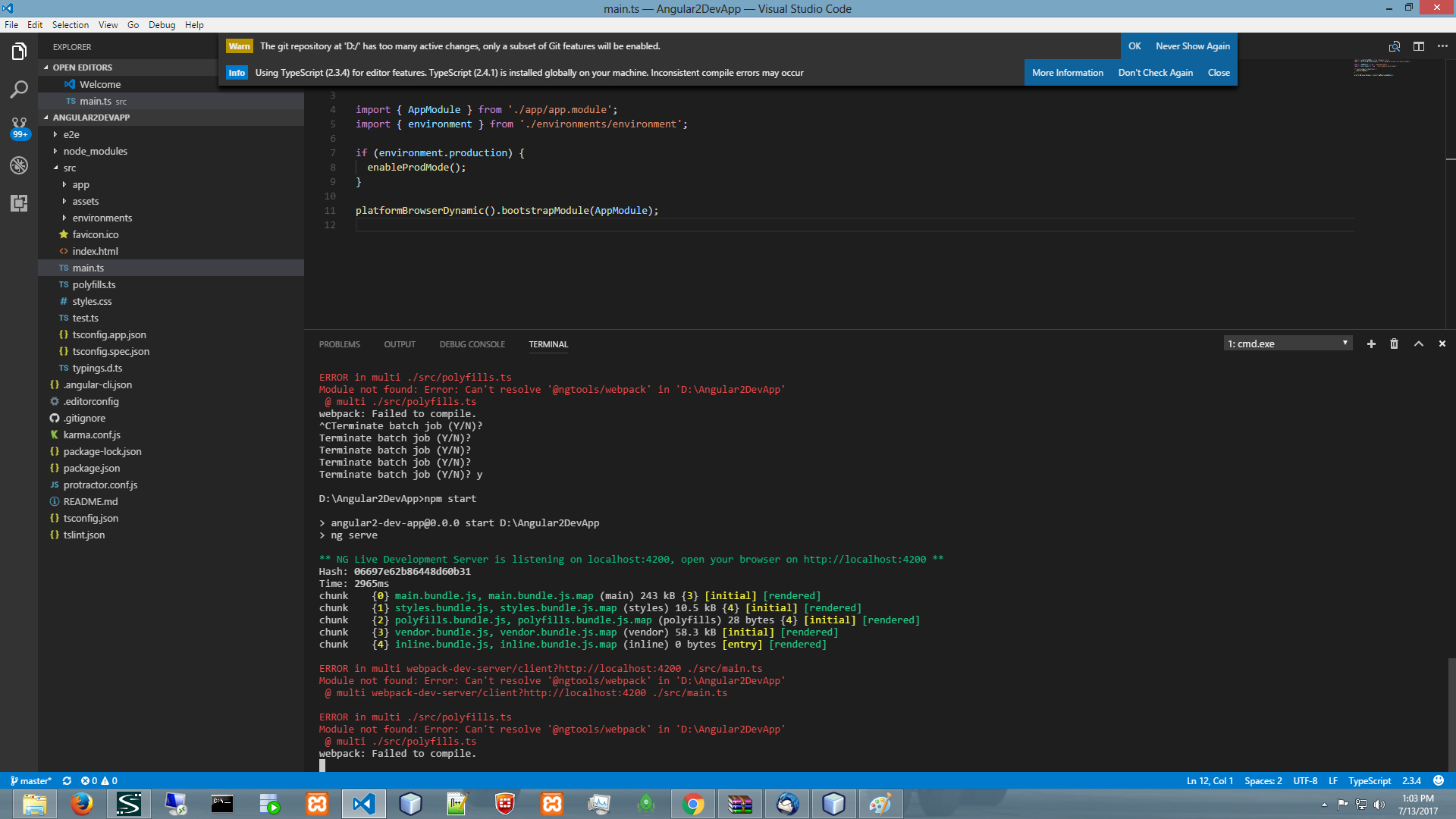Open the cmd.exe terminal selector dropdown
This screenshot has width=1456, height=819.
click(x=1288, y=344)
